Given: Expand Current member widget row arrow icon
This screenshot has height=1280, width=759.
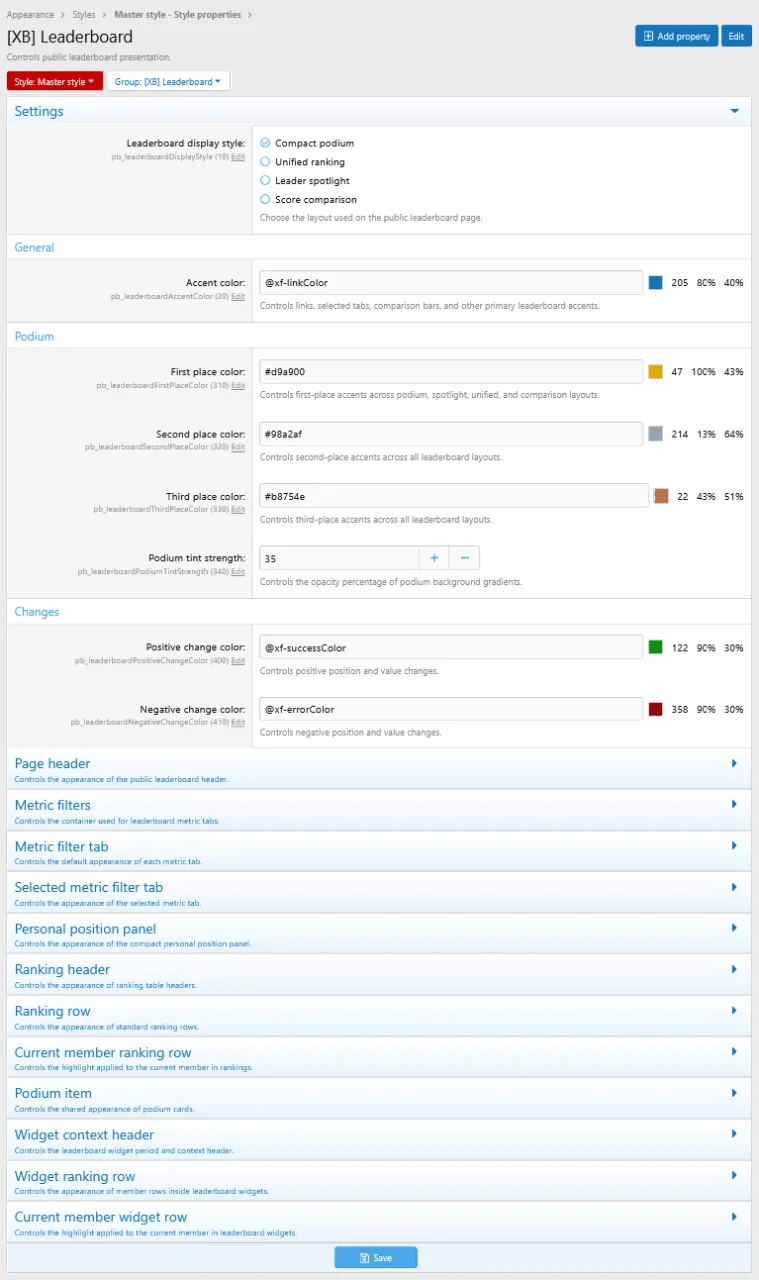Looking at the screenshot, I should pyautogui.click(x=734, y=1217).
